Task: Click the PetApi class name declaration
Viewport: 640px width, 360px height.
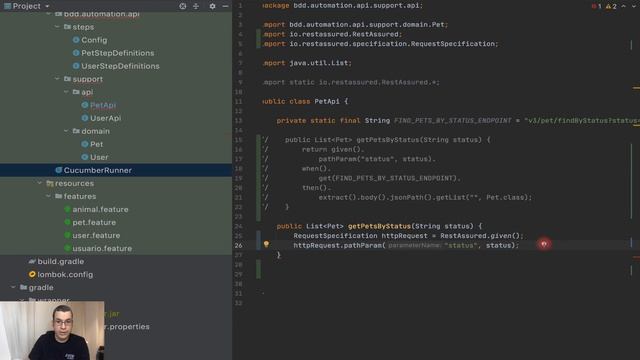Action: pos(327,101)
